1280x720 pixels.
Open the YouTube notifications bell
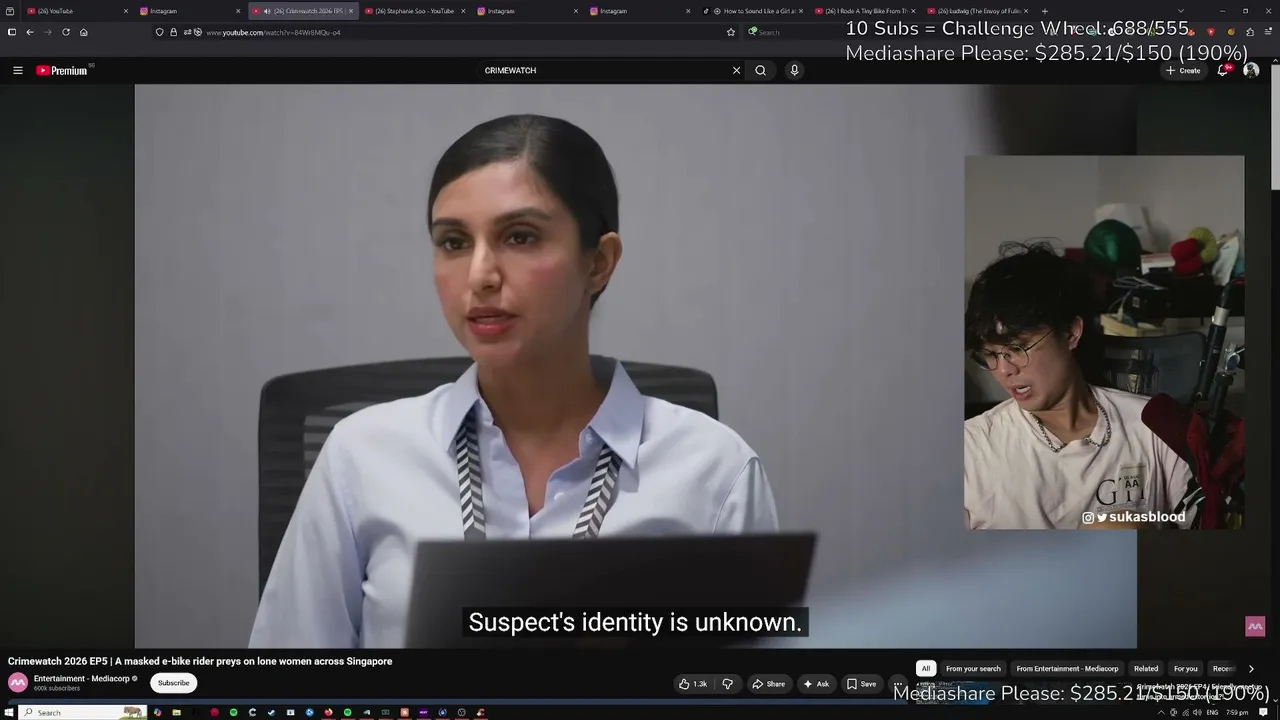click(x=1222, y=70)
